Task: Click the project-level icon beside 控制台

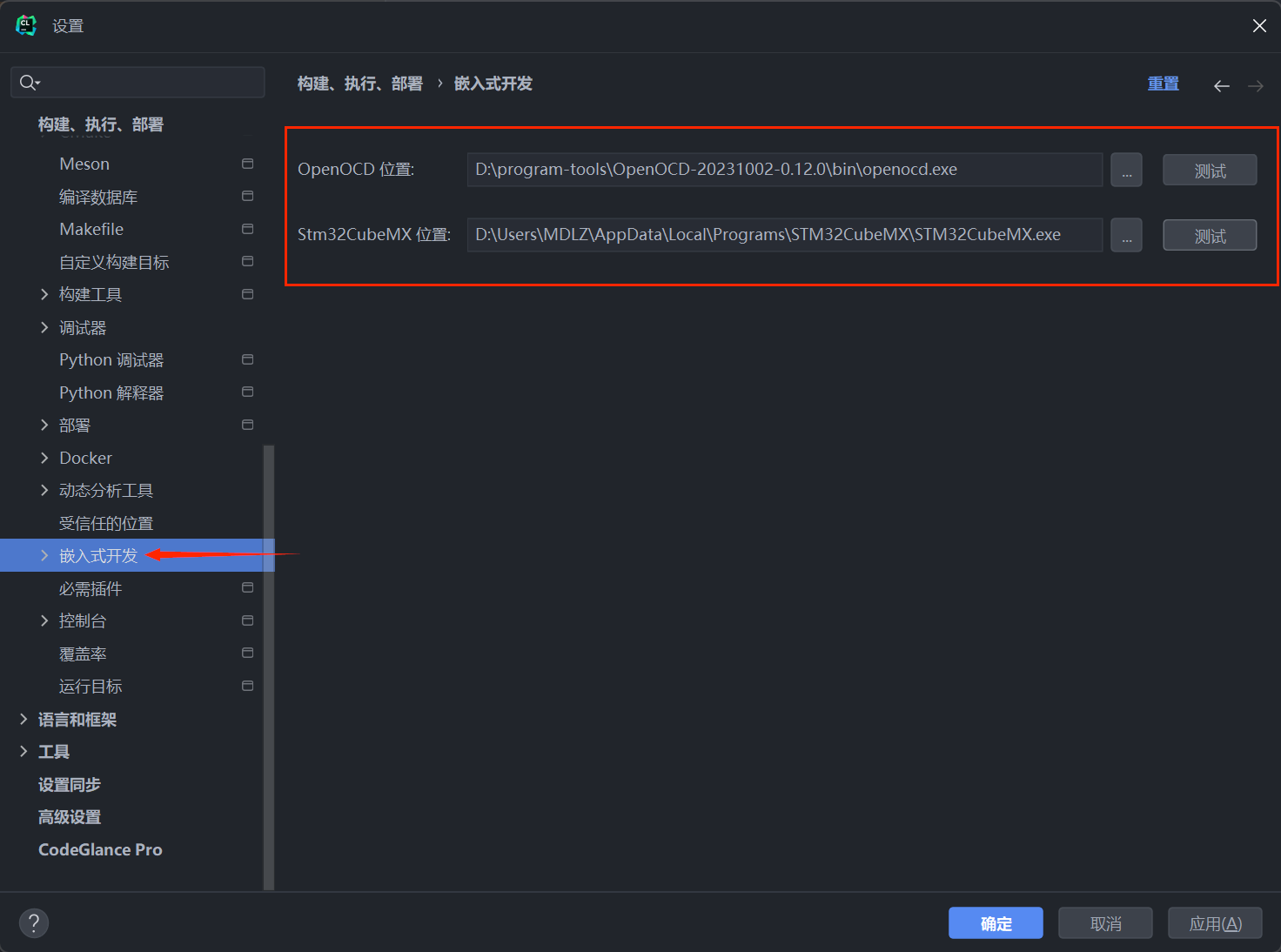Action: click(x=247, y=620)
